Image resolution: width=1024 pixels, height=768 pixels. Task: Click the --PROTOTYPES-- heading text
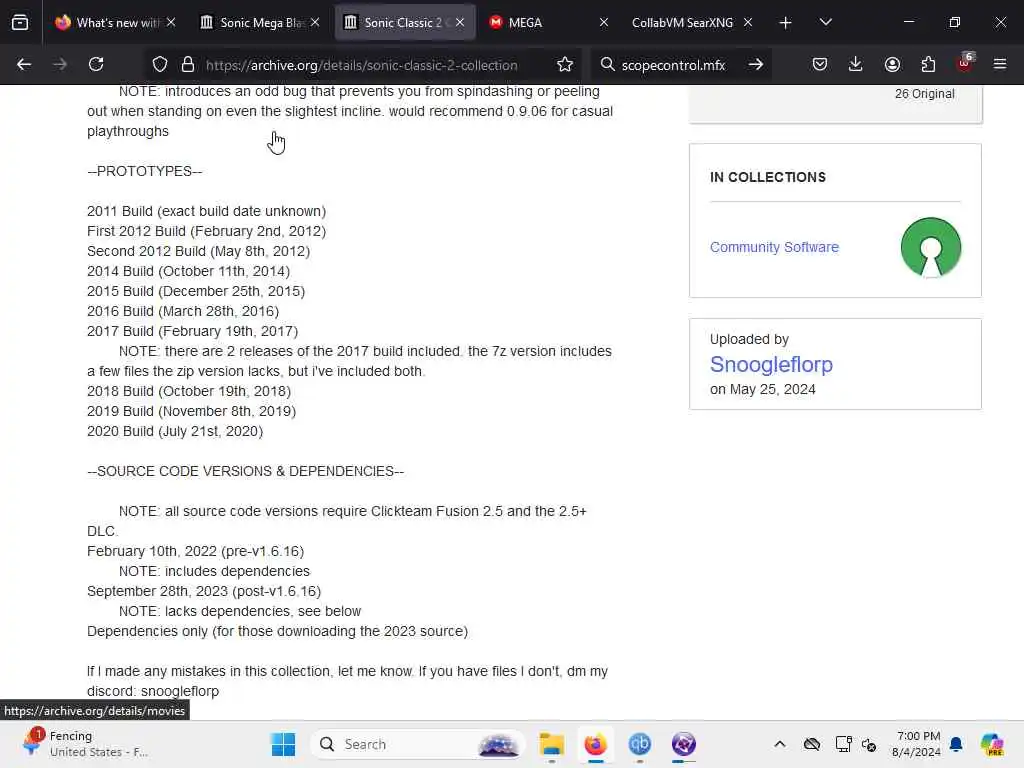tap(144, 171)
